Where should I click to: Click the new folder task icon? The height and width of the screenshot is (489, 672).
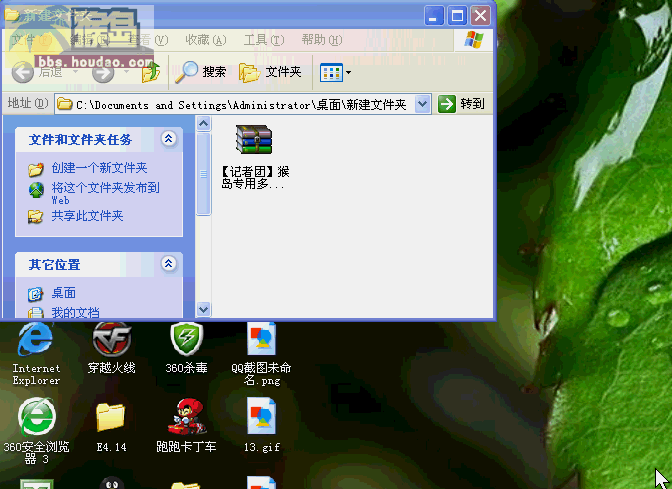point(36,169)
